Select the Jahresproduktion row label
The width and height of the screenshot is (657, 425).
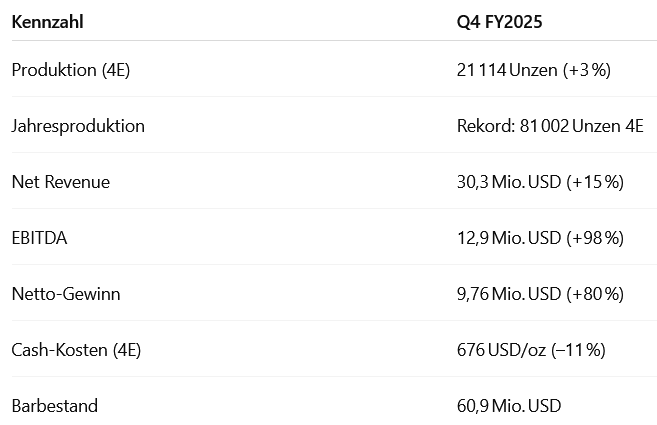click(x=78, y=126)
